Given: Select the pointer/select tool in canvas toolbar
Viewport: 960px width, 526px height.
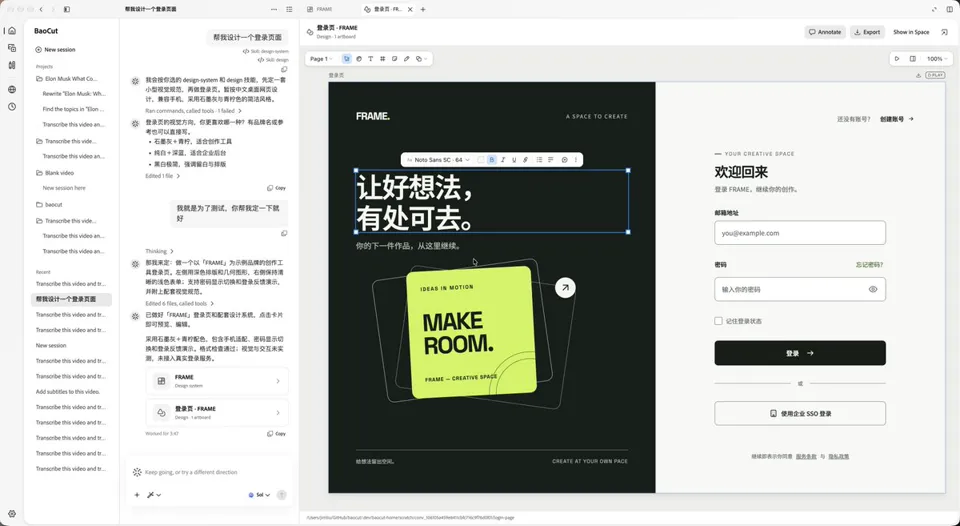Looking at the screenshot, I should point(347,59).
